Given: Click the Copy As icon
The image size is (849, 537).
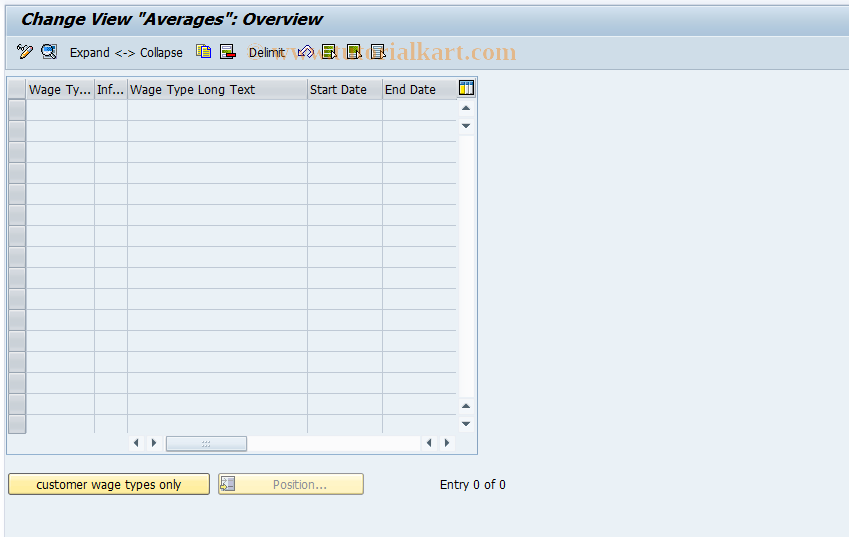Looking at the screenshot, I should tap(204, 52).
